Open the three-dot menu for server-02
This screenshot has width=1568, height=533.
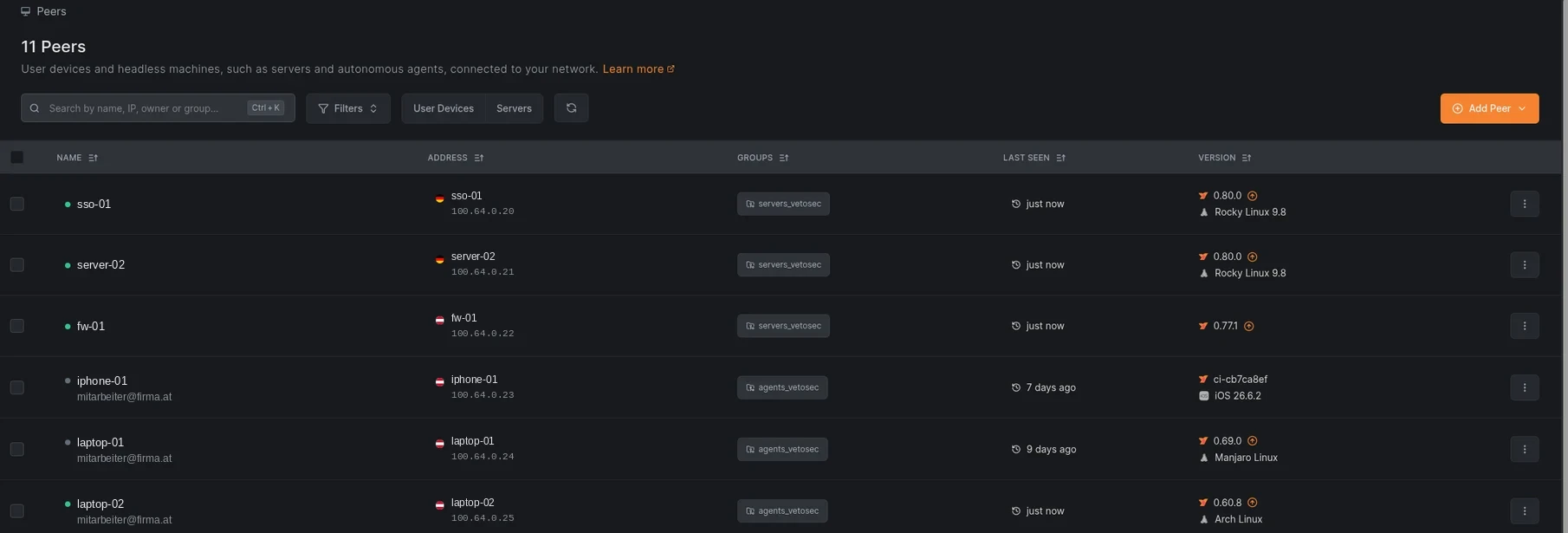(x=1524, y=265)
